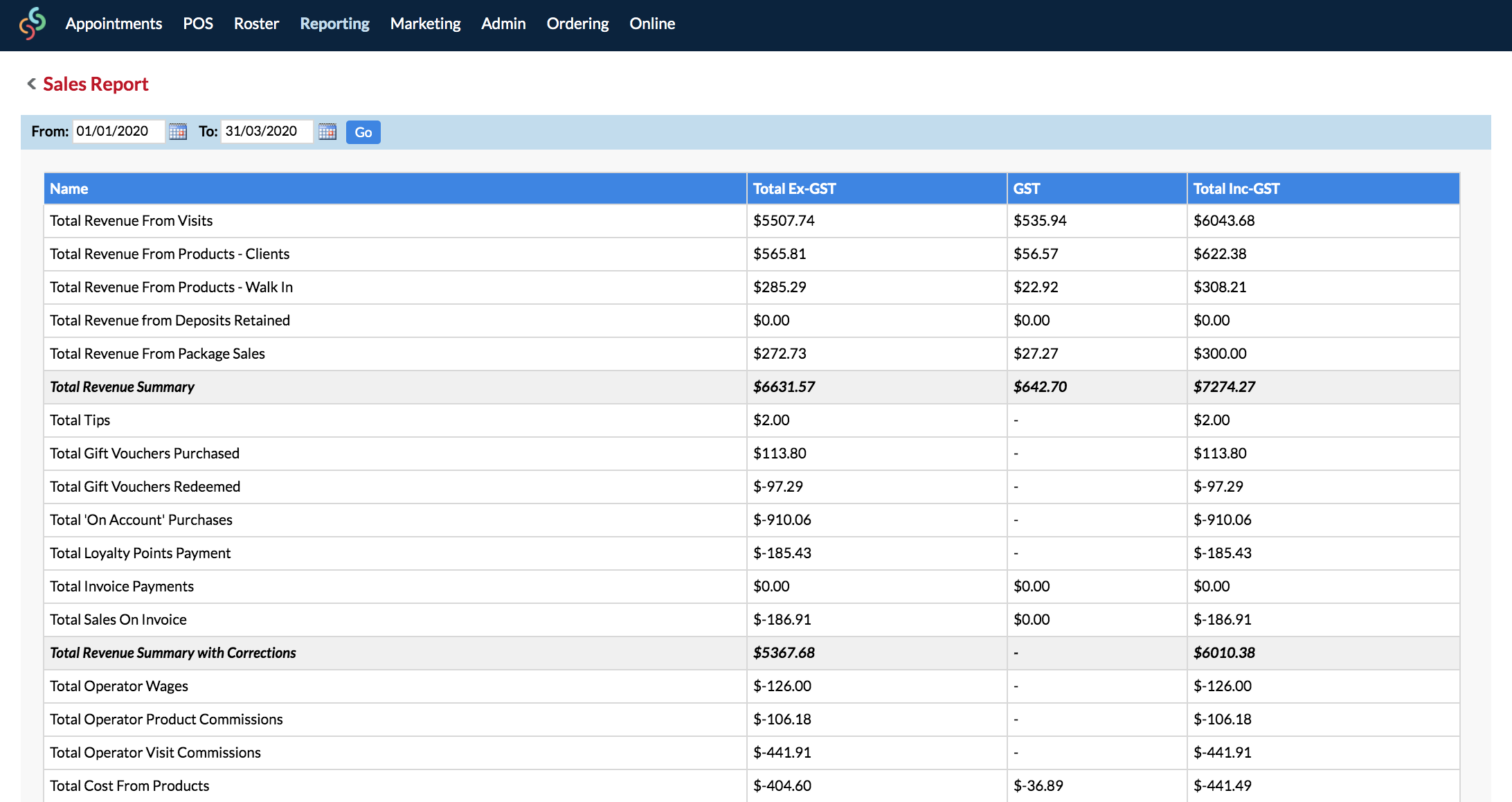
Task: Open the Appointments menu
Action: pos(114,24)
